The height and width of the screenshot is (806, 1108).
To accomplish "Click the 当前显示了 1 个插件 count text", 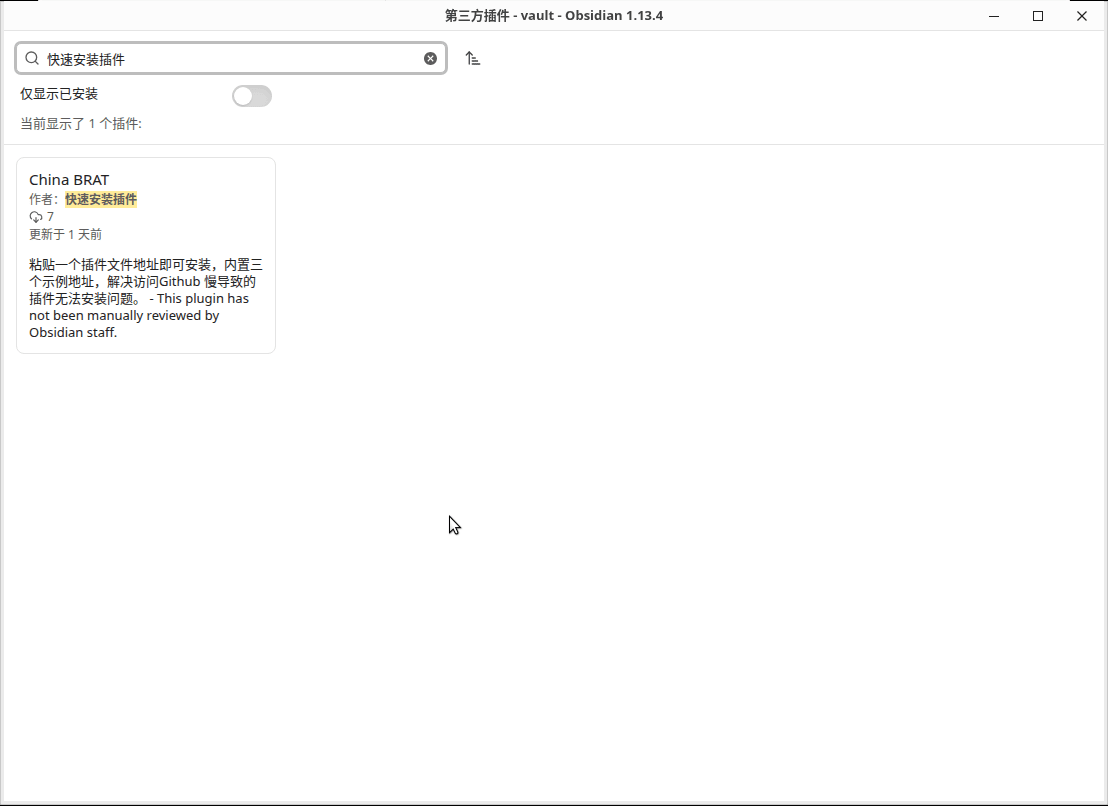I will tap(81, 124).
